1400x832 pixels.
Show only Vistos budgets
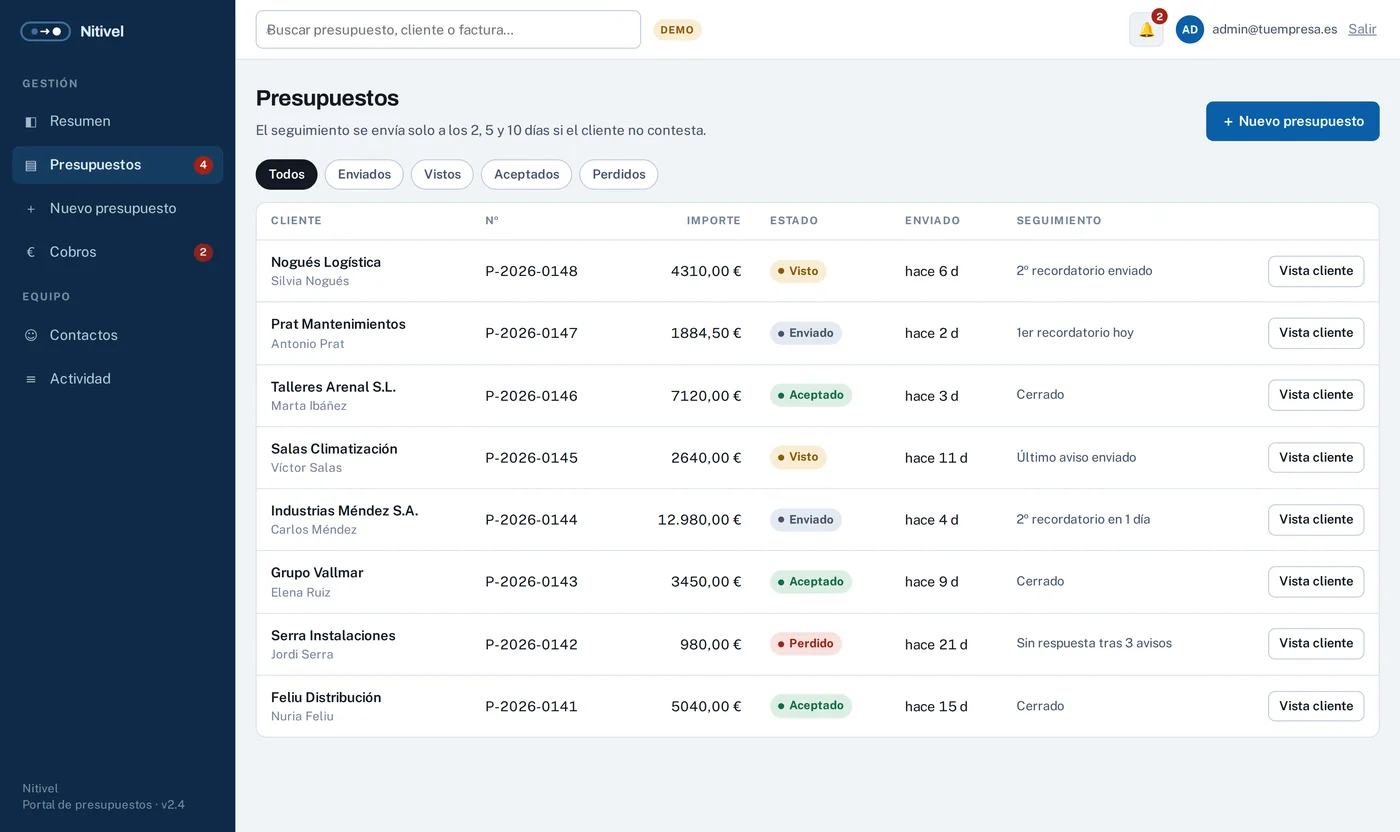pos(442,174)
